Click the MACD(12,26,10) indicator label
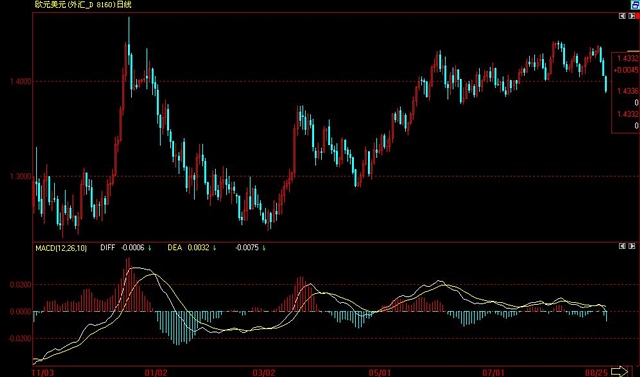640x377 pixels. 61,248
